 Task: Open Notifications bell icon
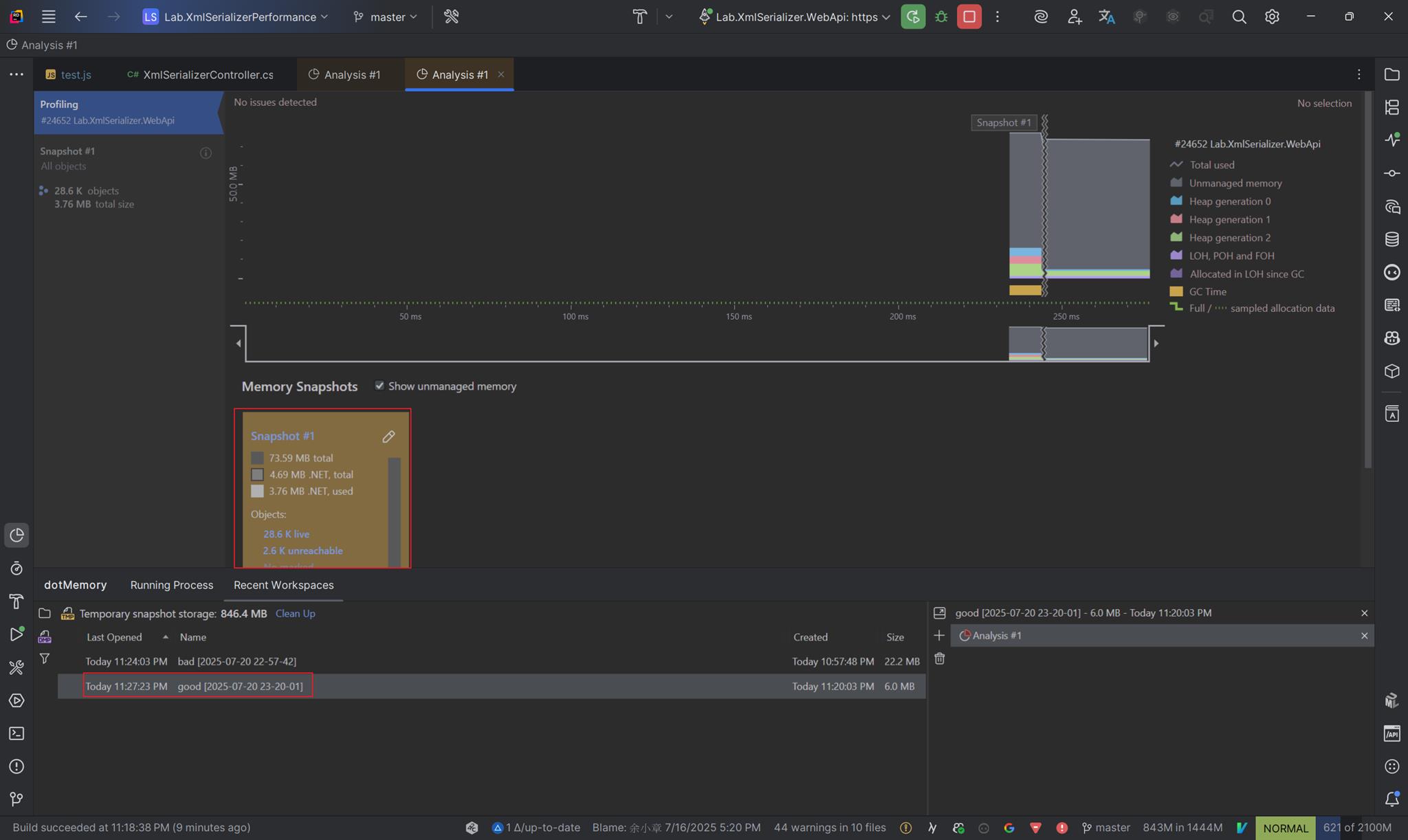pyautogui.click(x=1391, y=799)
